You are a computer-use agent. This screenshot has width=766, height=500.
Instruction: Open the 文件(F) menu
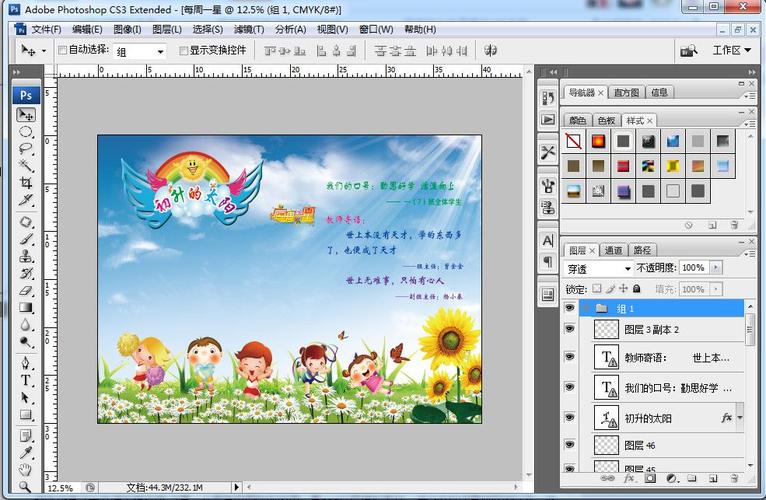tap(46, 29)
